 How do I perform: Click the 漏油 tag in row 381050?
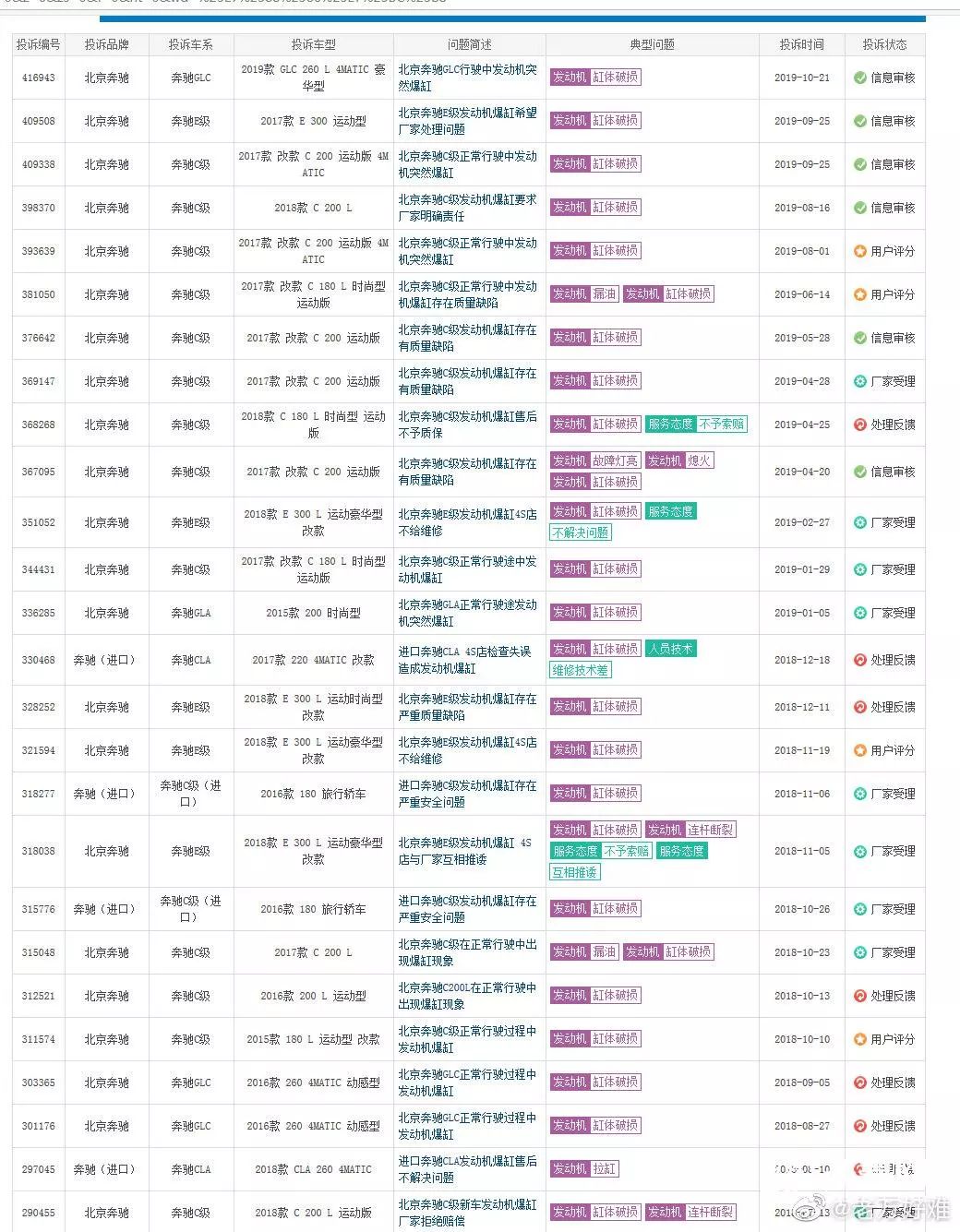tap(605, 294)
